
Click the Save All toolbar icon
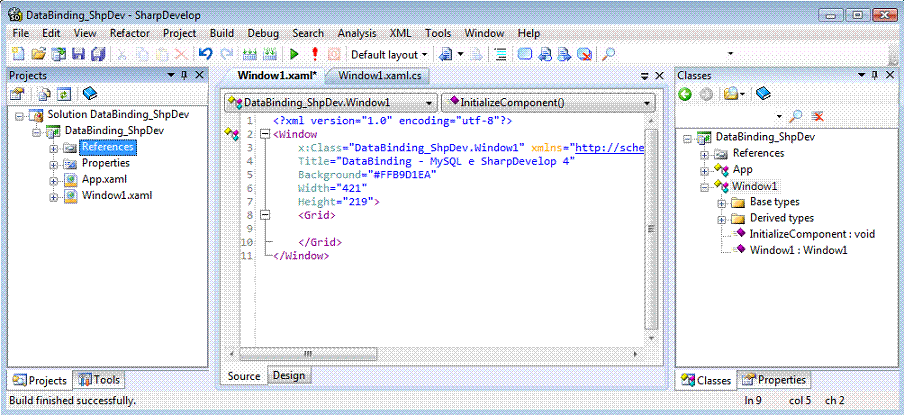coord(99,54)
